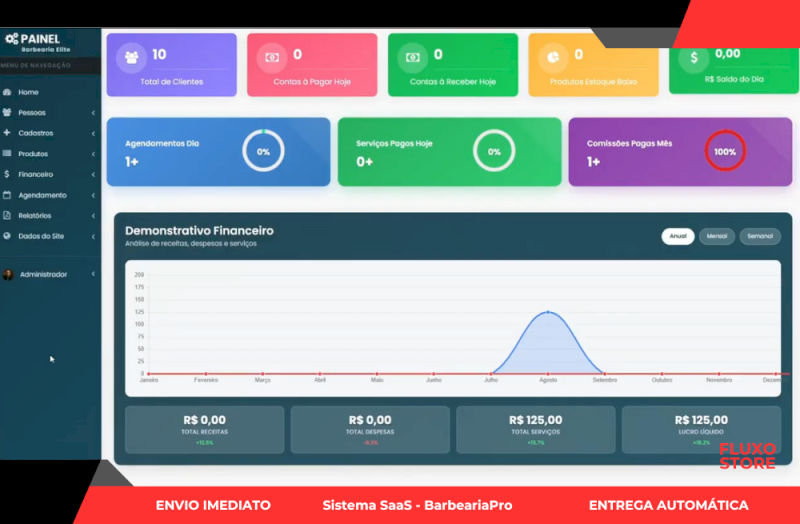
Task: Switch chart view to Anual
Action: [677, 236]
